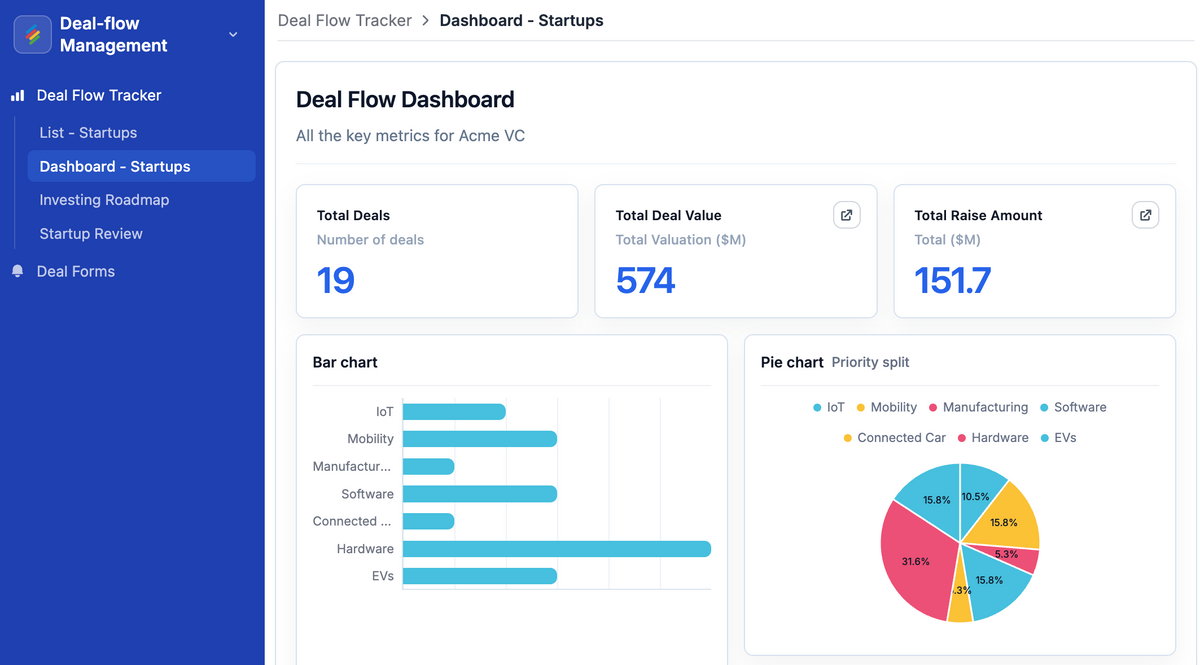Click the Total Raise Amount value 151.7
The height and width of the screenshot is (665, 1200).
pyautogui.click(x=952, y=280)
